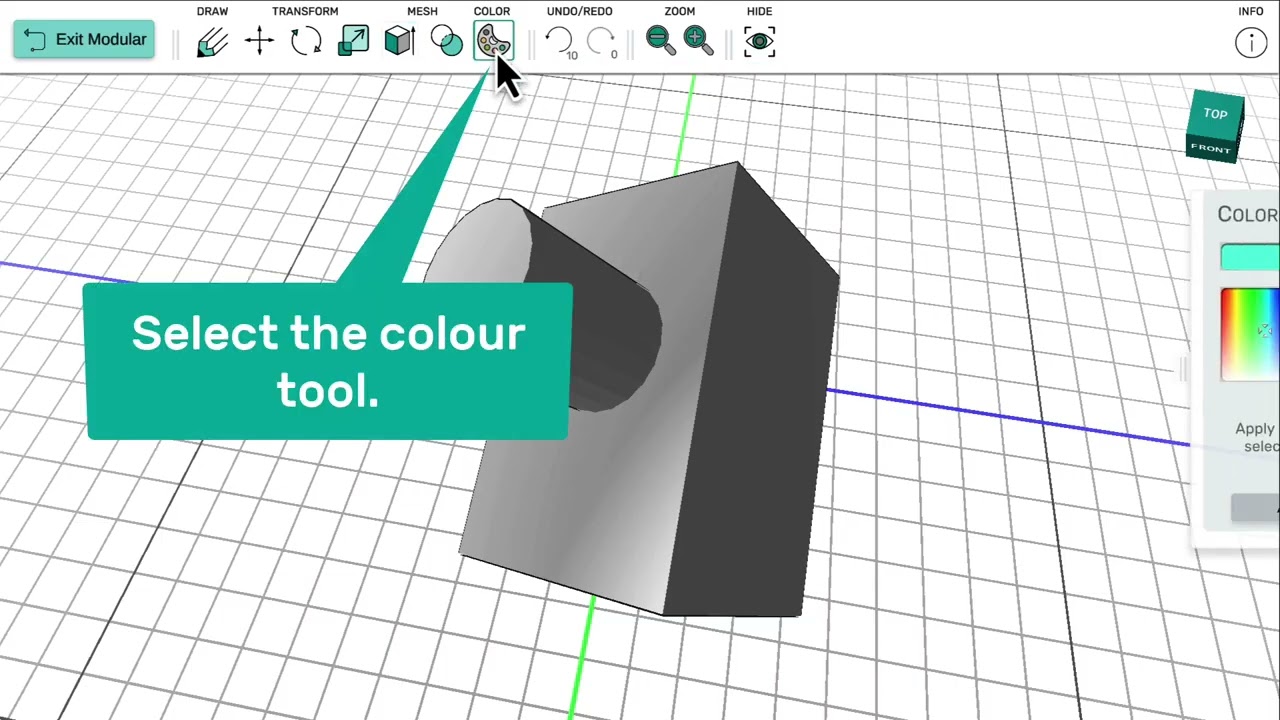Image resolution: width=1280 pixels, height=720 pixels.
Task: Pick a hue in the rainbow color picker
Action: 1250,334
